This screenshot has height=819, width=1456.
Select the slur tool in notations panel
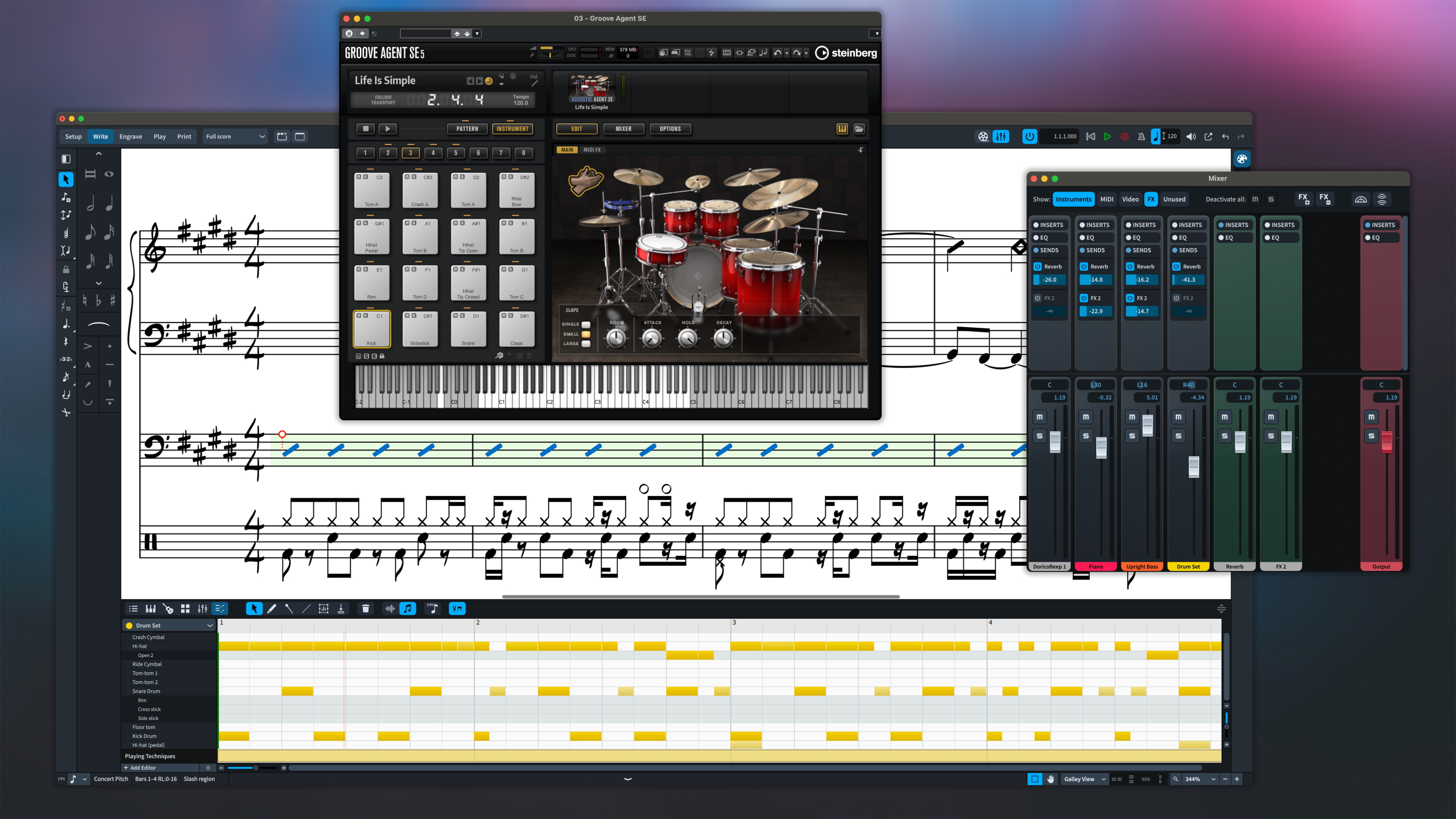pos(98,324)
